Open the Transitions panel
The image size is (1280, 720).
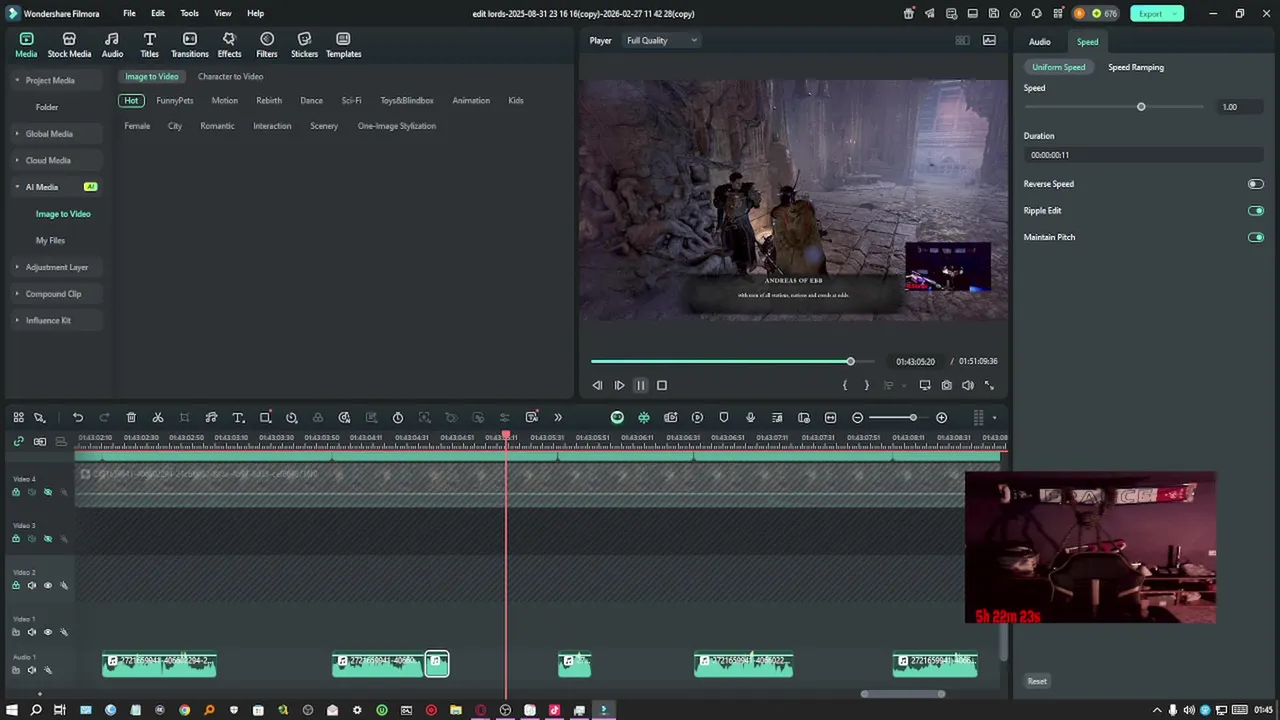[190, 45]
